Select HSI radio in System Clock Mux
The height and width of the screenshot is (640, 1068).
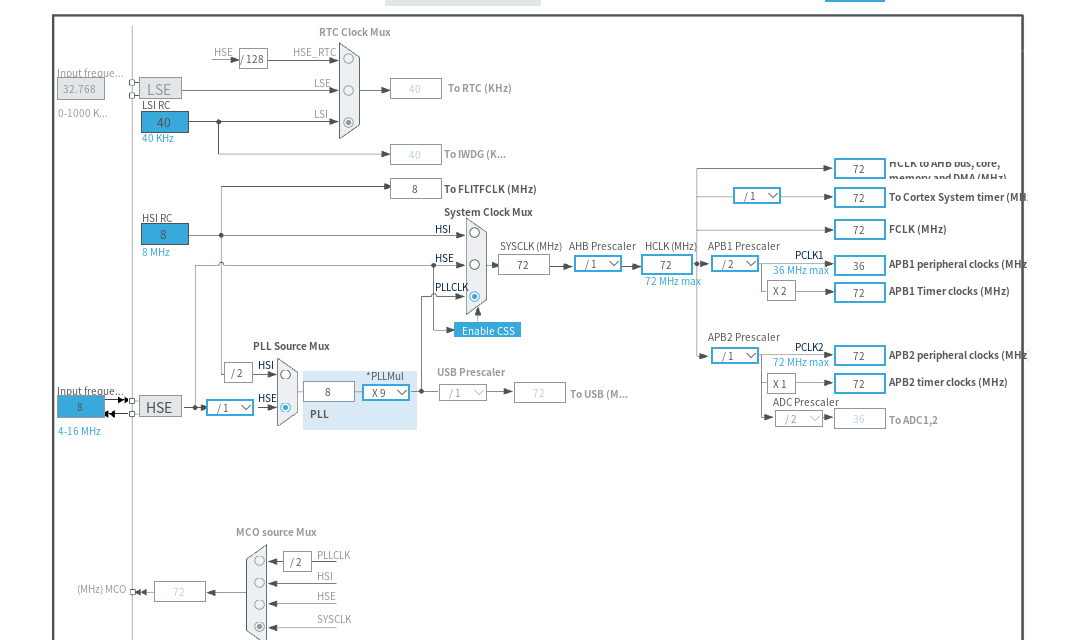[x=475, y=233]
